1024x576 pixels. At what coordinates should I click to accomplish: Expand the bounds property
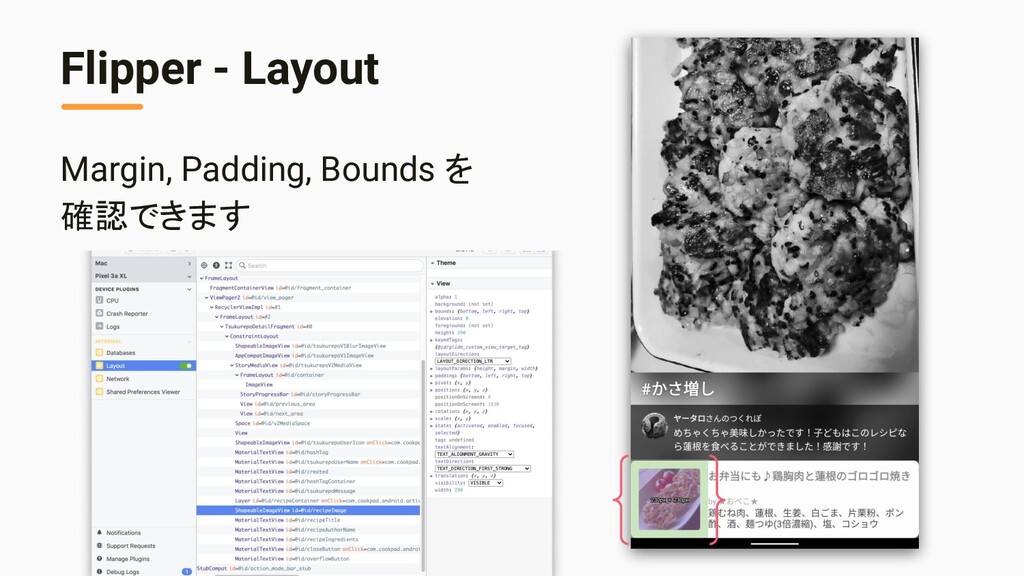[432, 312]
